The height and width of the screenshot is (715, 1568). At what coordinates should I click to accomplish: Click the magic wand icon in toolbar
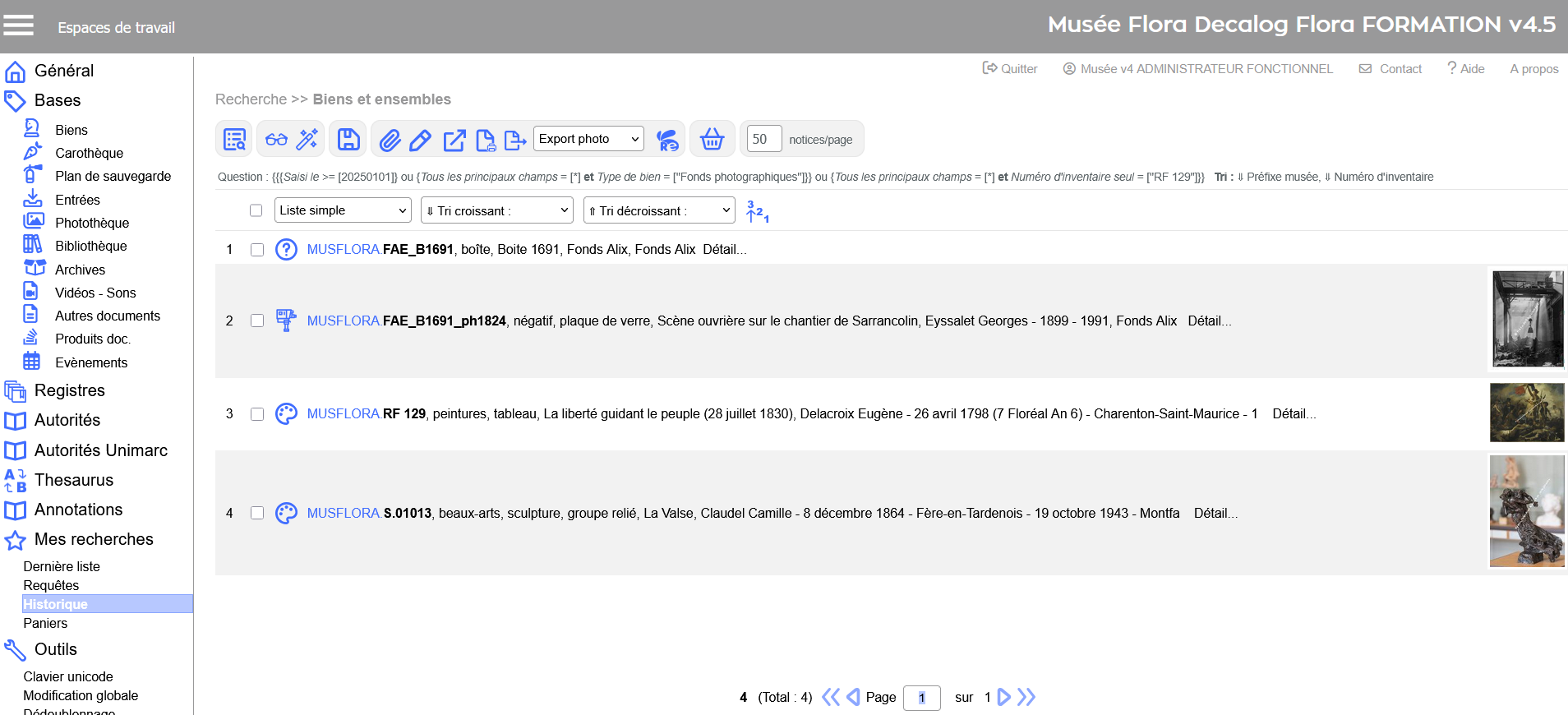(x=307, y=140)
